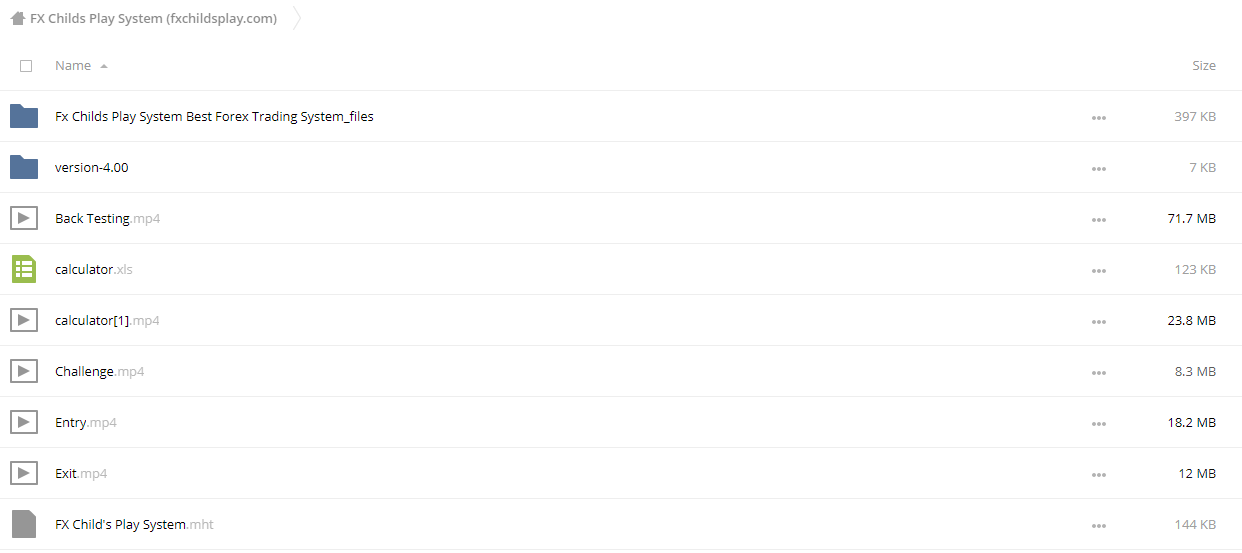Viewport: 1242px width, 553px height.
Task: Click the Back Testing.mp4 video icon
Action: [24, 218]
